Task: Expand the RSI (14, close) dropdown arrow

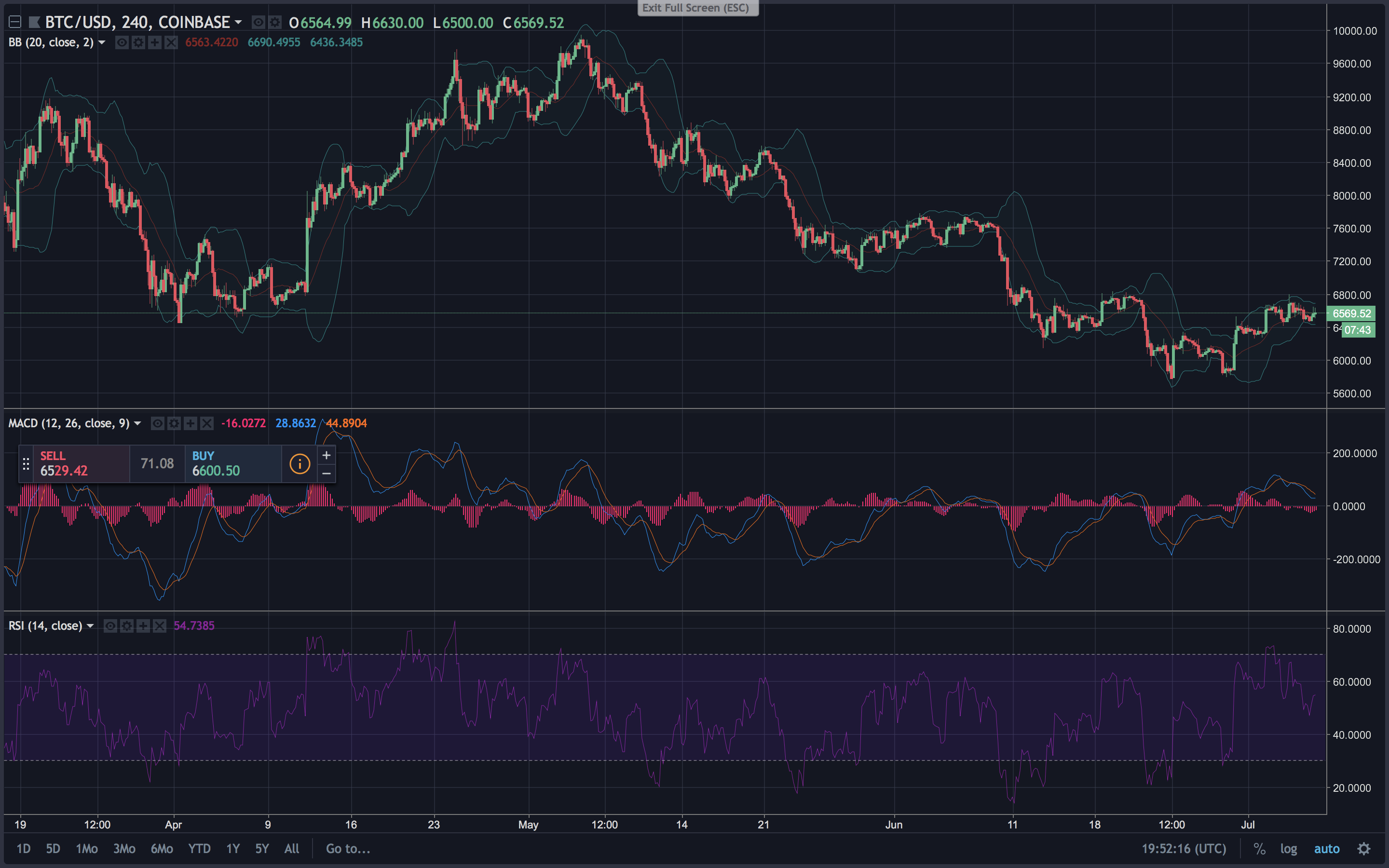Action: (91, 626)
